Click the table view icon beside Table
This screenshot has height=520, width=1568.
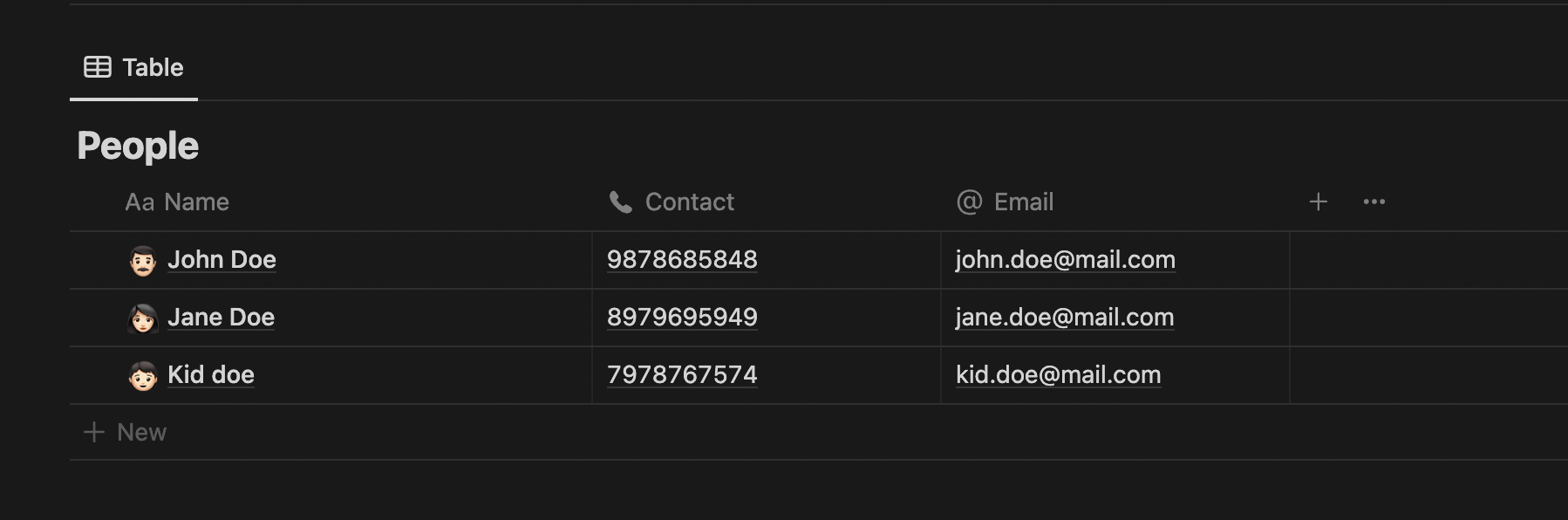pos(98,67)
